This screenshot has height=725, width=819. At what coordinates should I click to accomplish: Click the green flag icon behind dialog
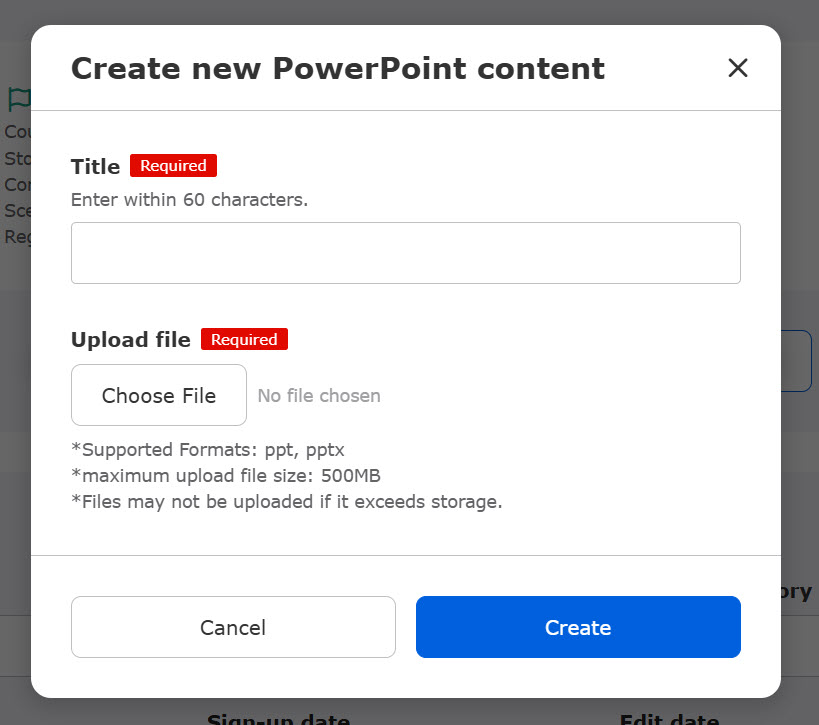[18, 100]
